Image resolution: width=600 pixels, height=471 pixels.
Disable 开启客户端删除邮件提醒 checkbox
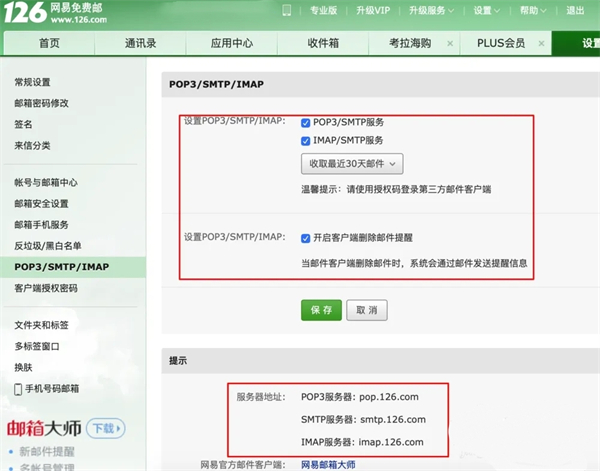(306, 238)
